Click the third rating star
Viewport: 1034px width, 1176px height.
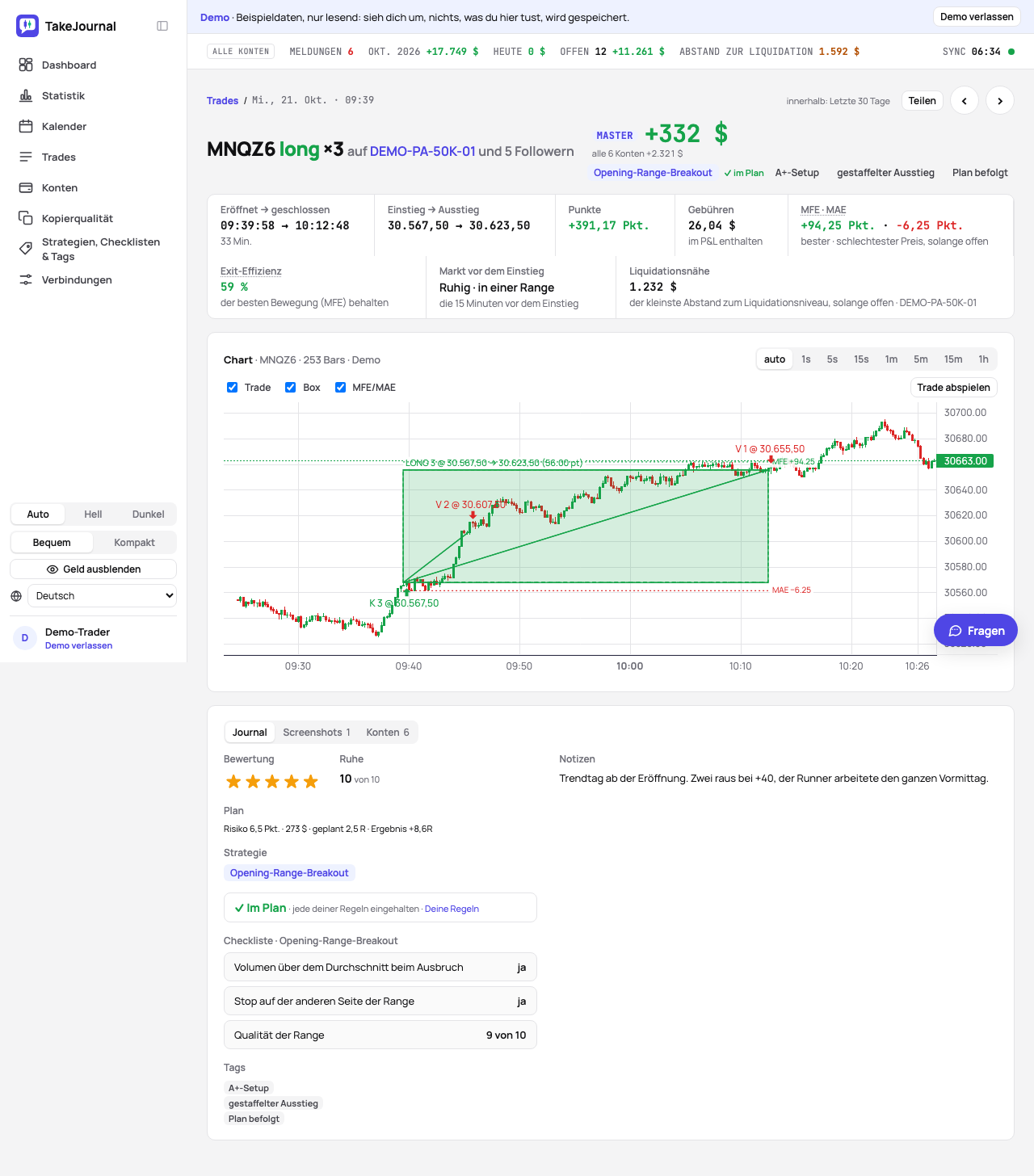pos(272,781)
